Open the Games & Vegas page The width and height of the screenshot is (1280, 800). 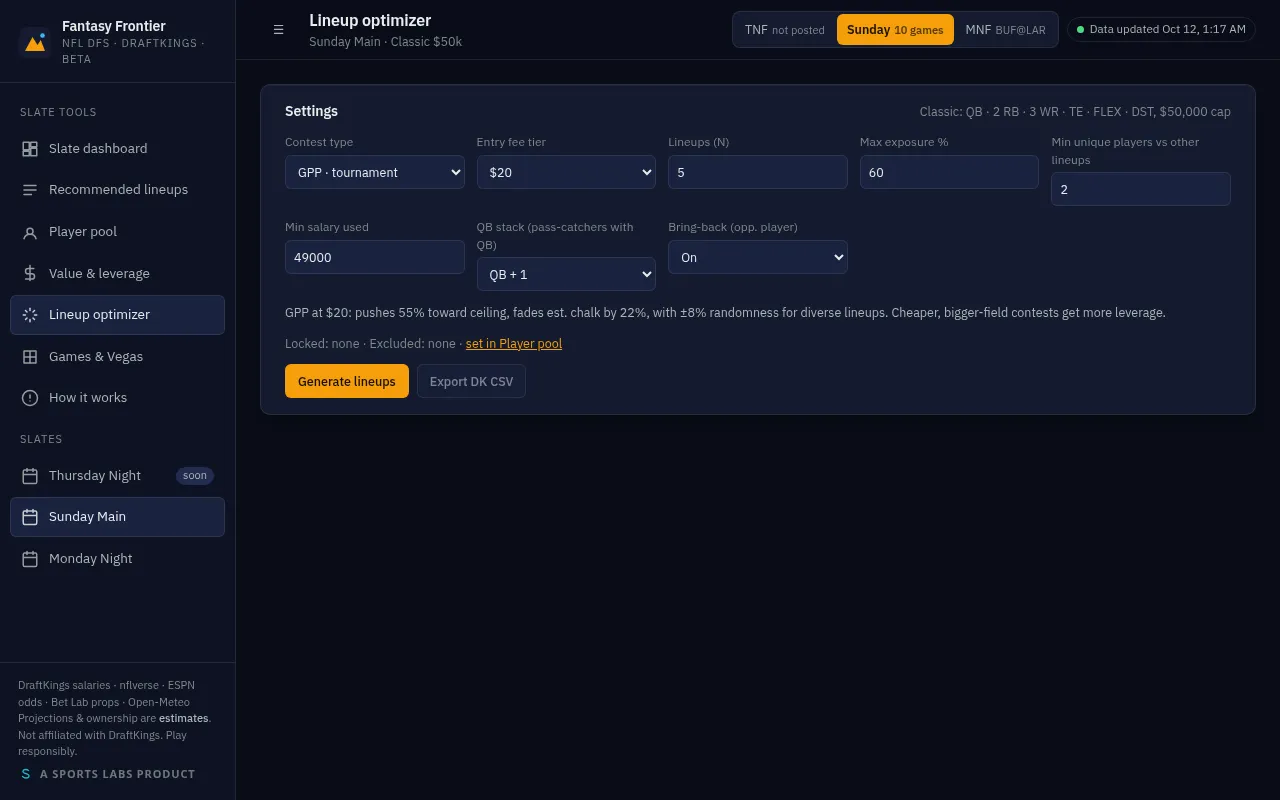click(x=117, y=357)
